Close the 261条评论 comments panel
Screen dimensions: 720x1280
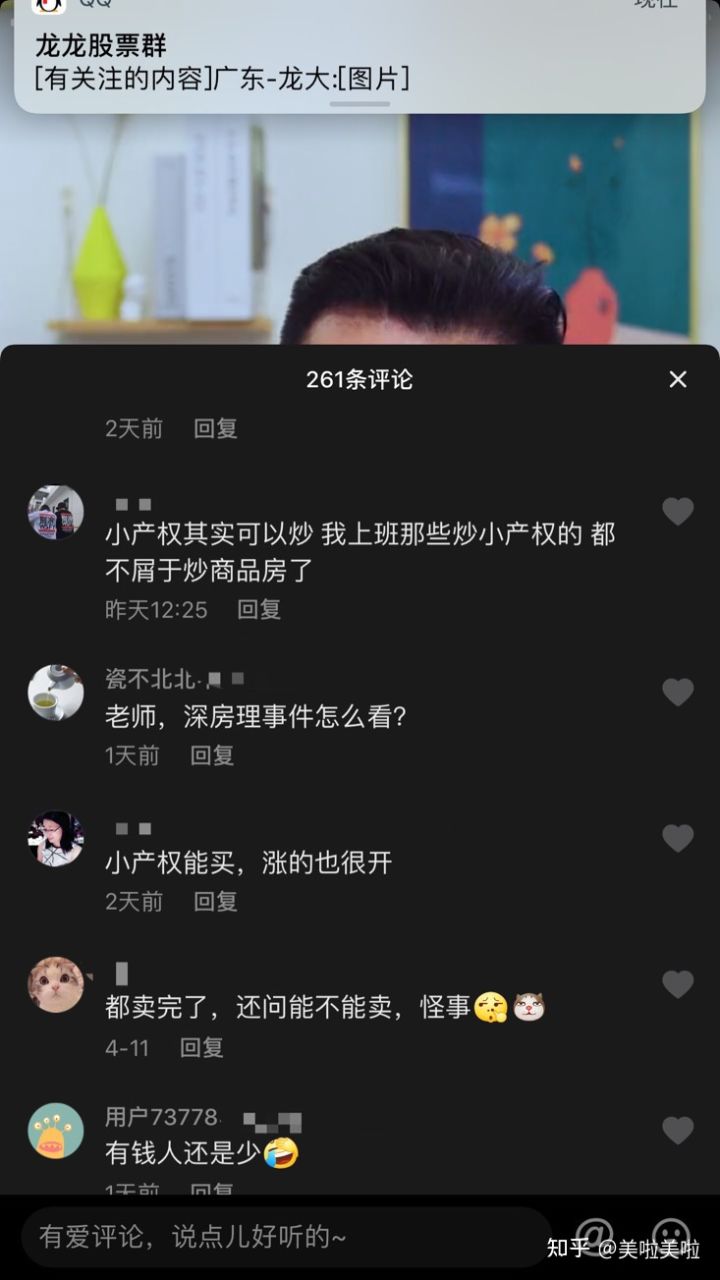[x=678, y=379]
